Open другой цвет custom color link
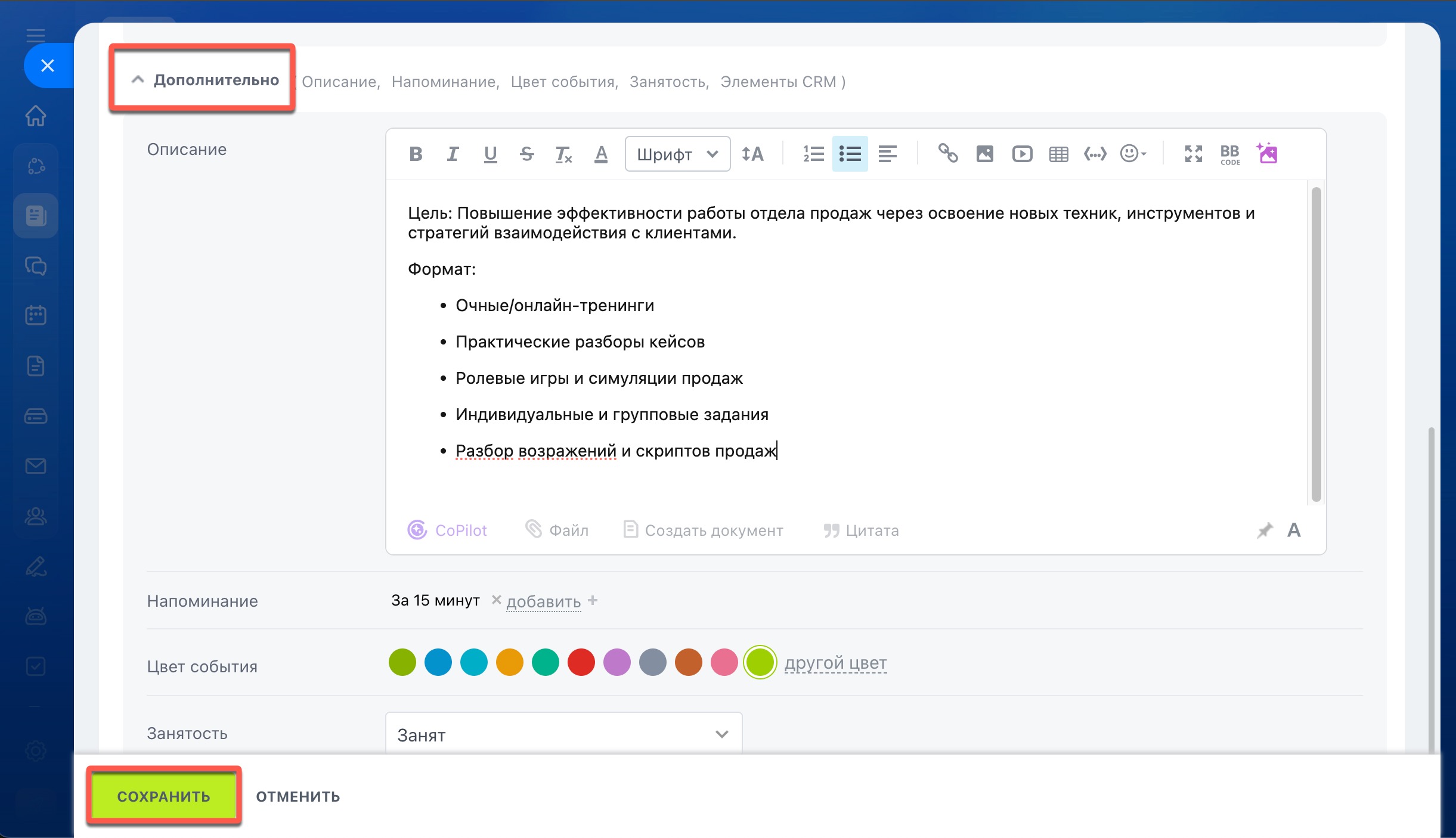This screenshot has width=1456, height=838. tap(836, 663)
